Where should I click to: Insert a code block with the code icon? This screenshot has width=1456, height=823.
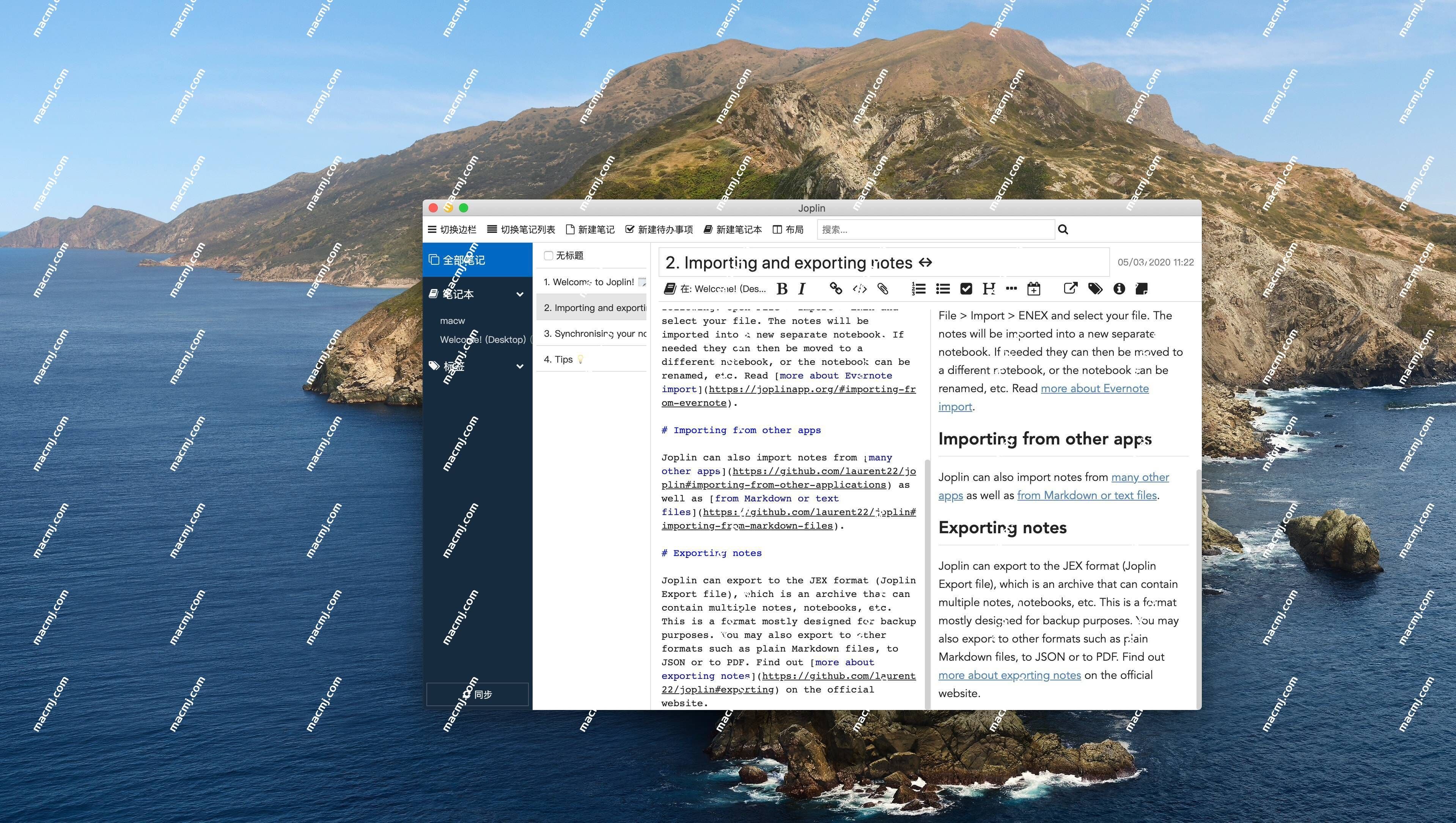tap(859, 289)
